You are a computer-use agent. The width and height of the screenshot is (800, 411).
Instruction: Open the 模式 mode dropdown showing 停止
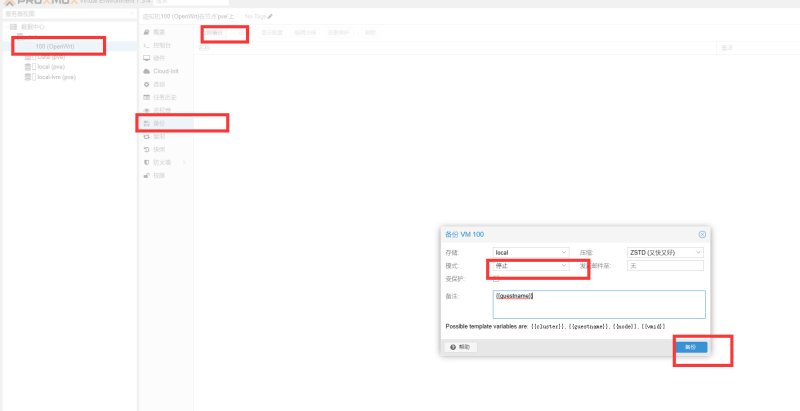(531, 266)
